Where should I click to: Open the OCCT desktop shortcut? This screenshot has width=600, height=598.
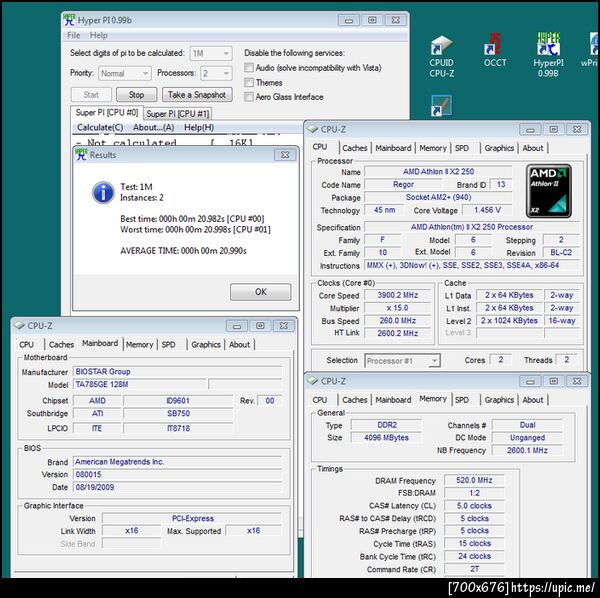click(495, 51)
